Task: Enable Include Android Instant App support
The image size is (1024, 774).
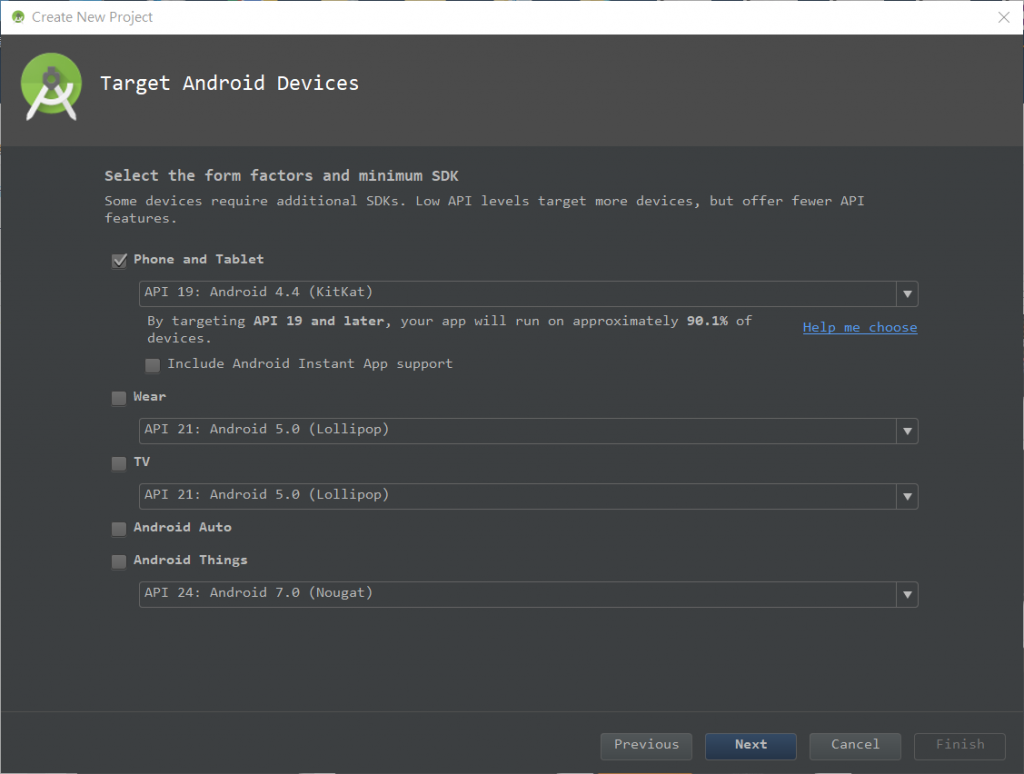Action: point(152,364)
